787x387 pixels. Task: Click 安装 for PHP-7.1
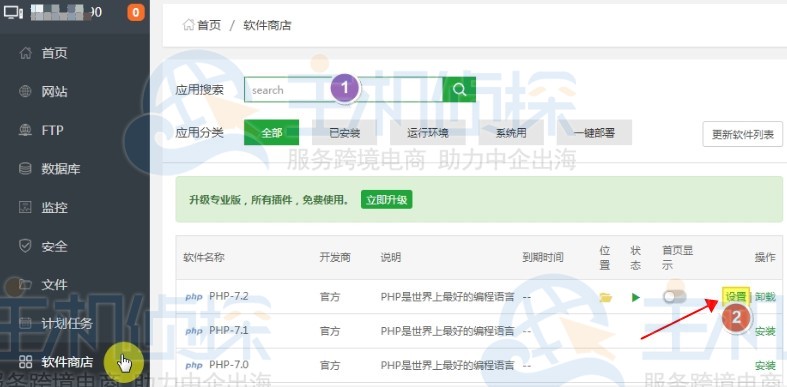click(765, 331)
